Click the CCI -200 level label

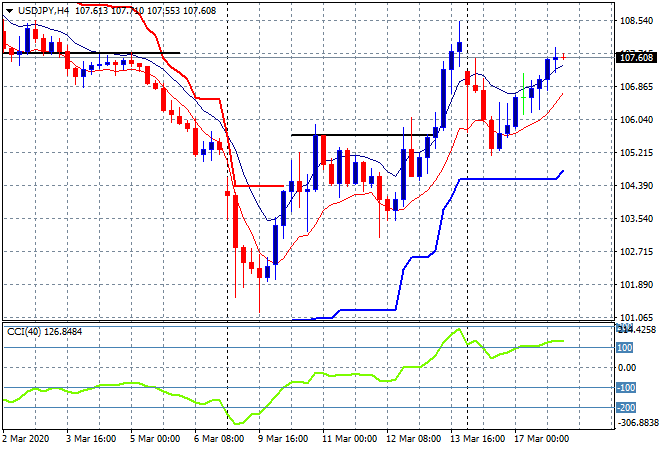(x=626, y=408)
